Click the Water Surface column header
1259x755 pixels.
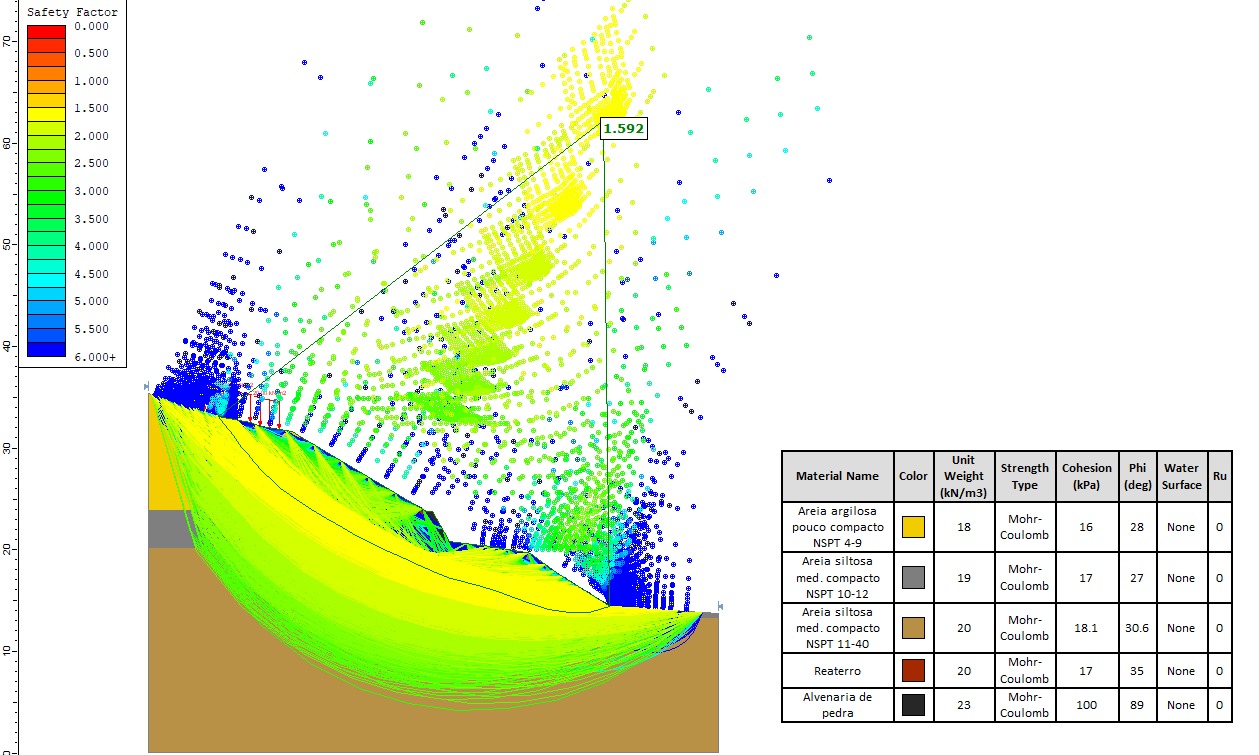pos(1181,476)
